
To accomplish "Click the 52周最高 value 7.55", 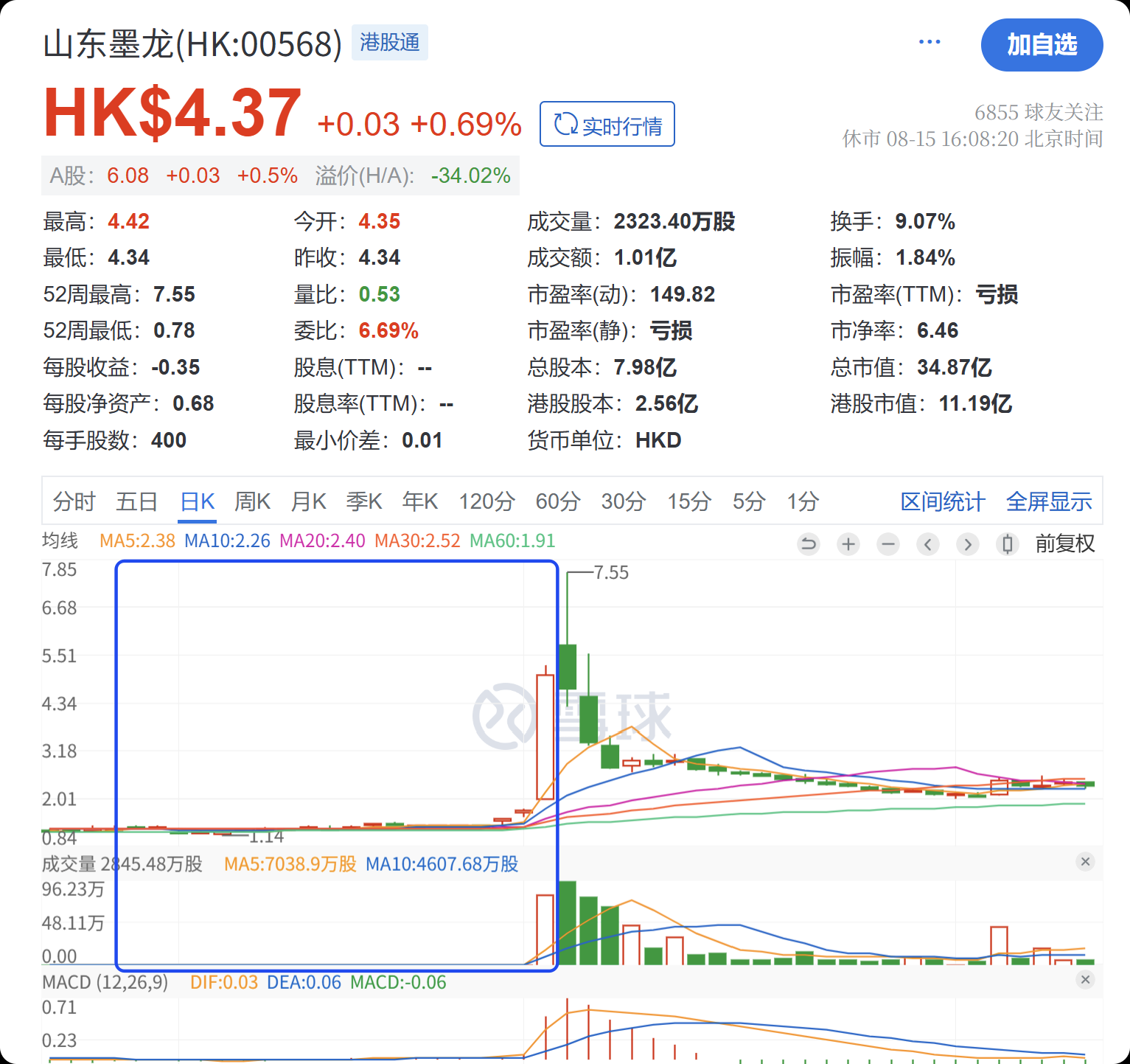I will click(x=174, y=294).
